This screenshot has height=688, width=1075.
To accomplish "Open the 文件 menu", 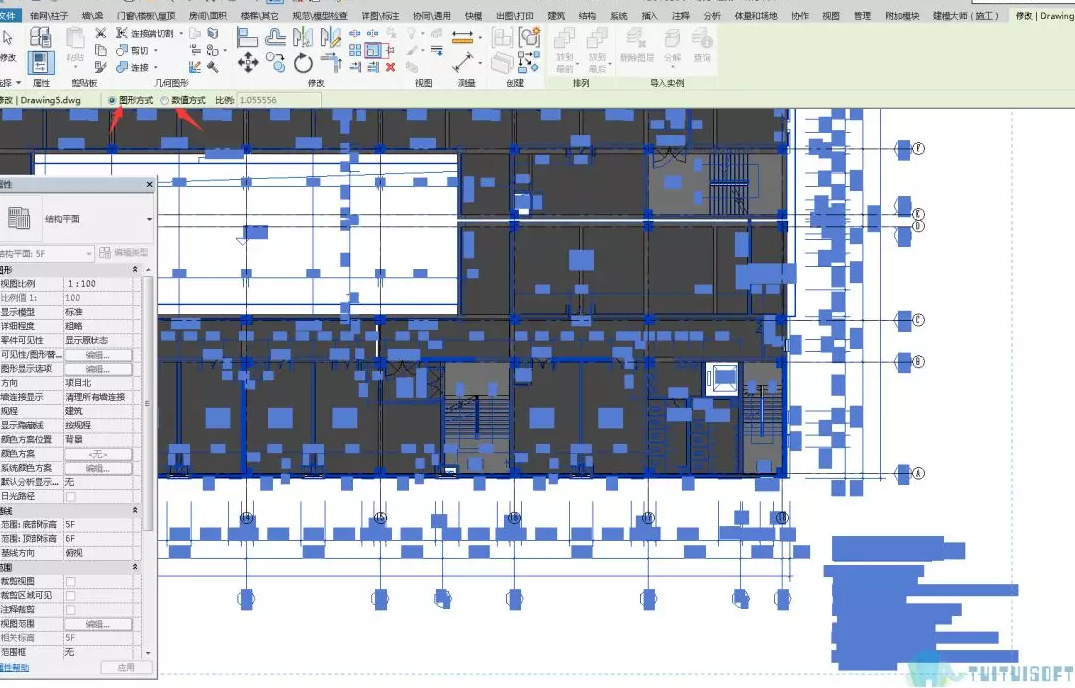I will pyautogui.click(x=8, y=15).
